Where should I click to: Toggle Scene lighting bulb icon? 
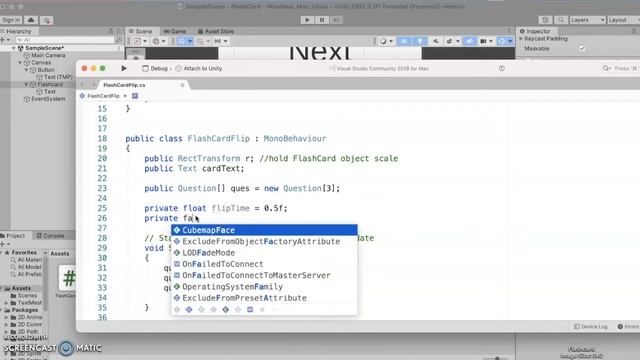tap(420, 41)
